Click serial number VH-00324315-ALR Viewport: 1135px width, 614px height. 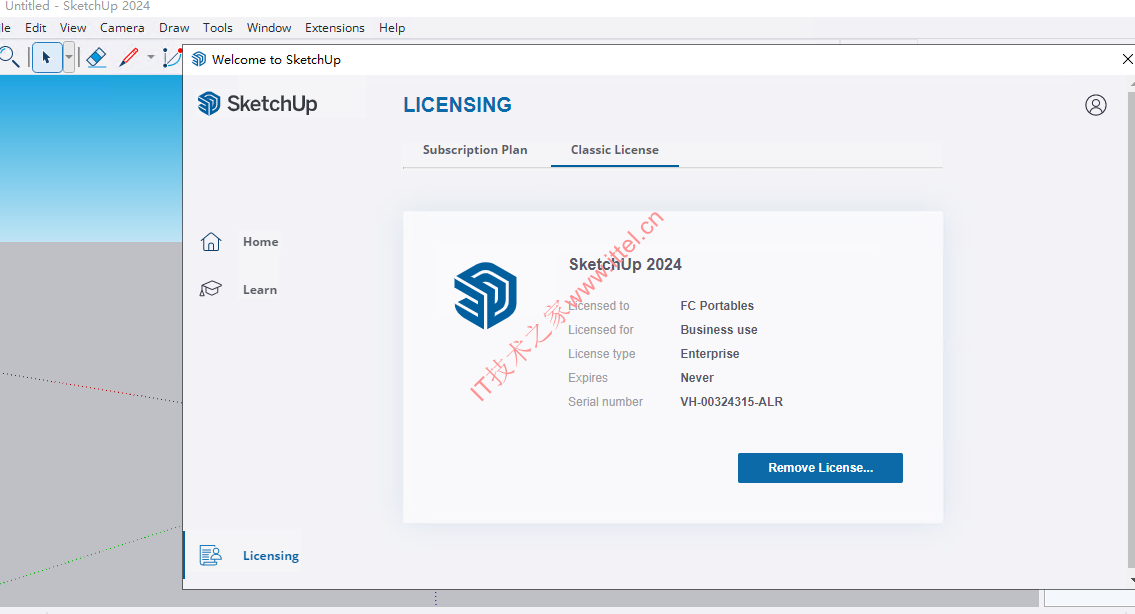(732, 402)
